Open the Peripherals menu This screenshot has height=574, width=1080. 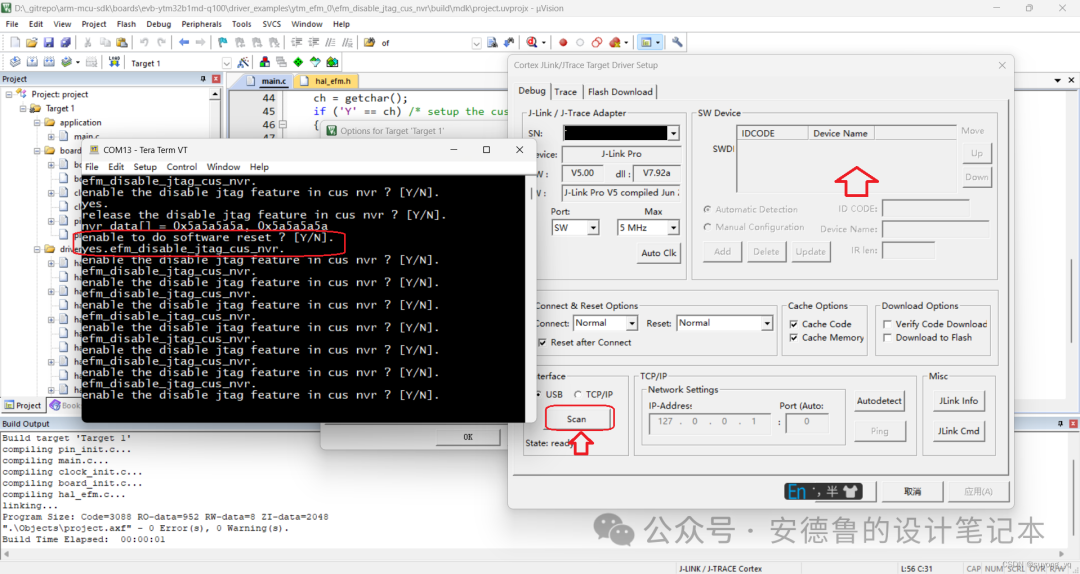pos(201,24)
